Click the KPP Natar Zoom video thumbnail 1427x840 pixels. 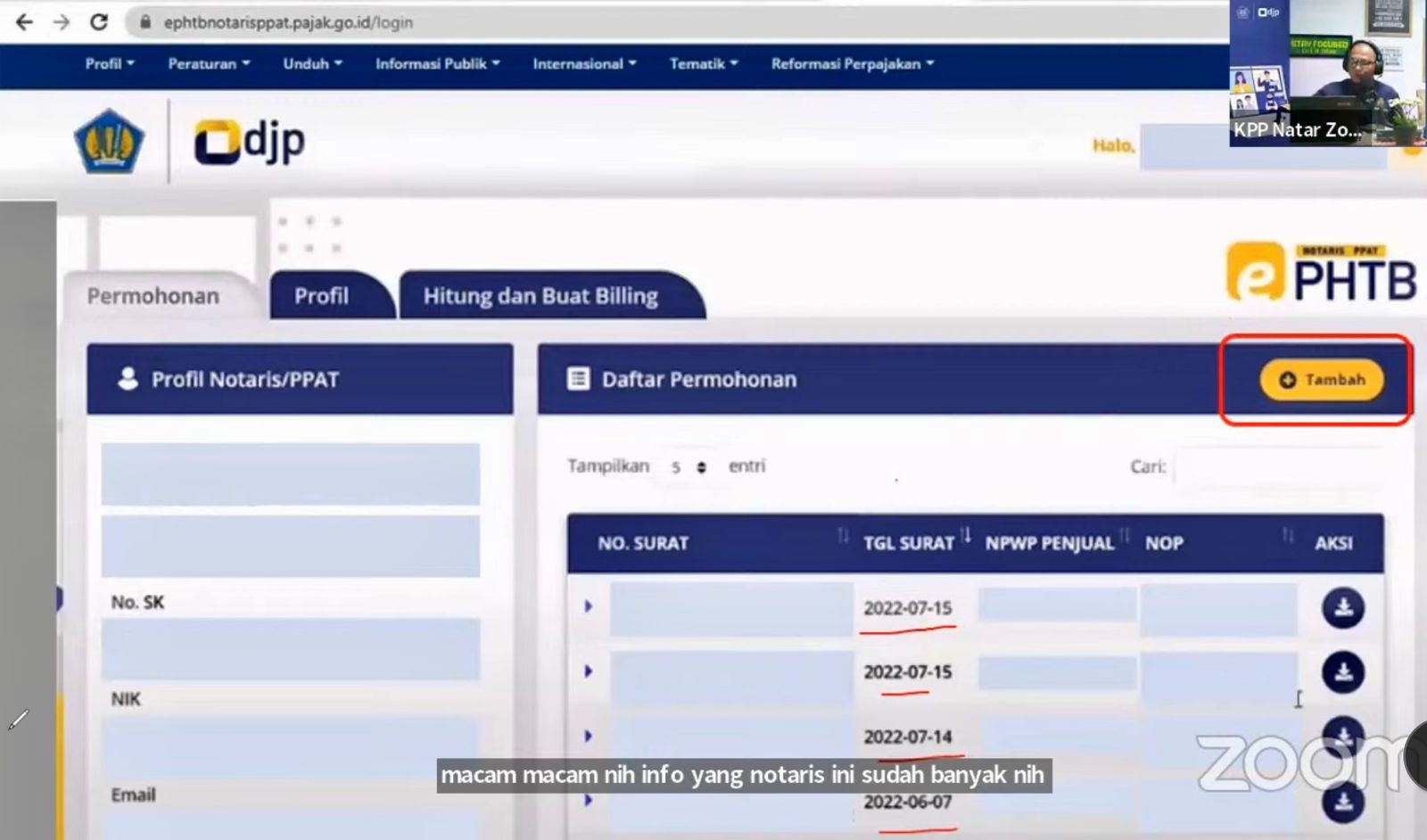point(1326,73)
